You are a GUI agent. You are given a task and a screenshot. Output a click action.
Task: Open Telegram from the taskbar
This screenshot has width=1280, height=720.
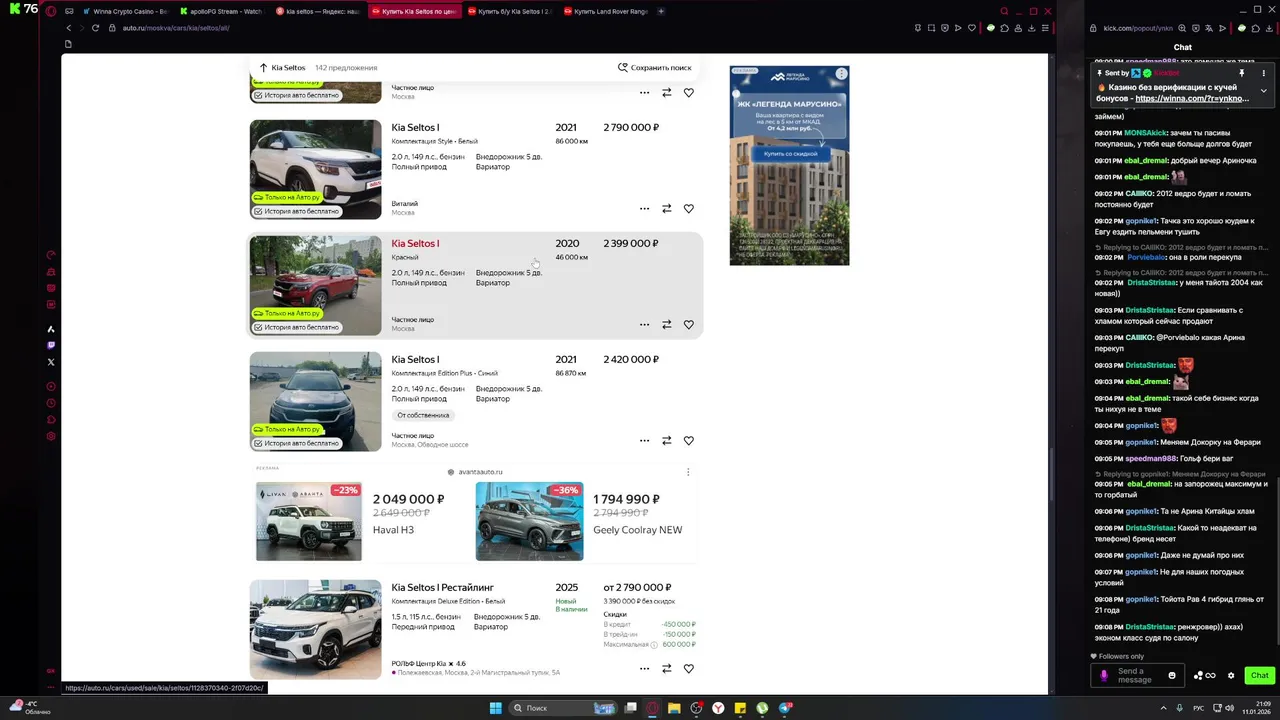coord(785,708)
